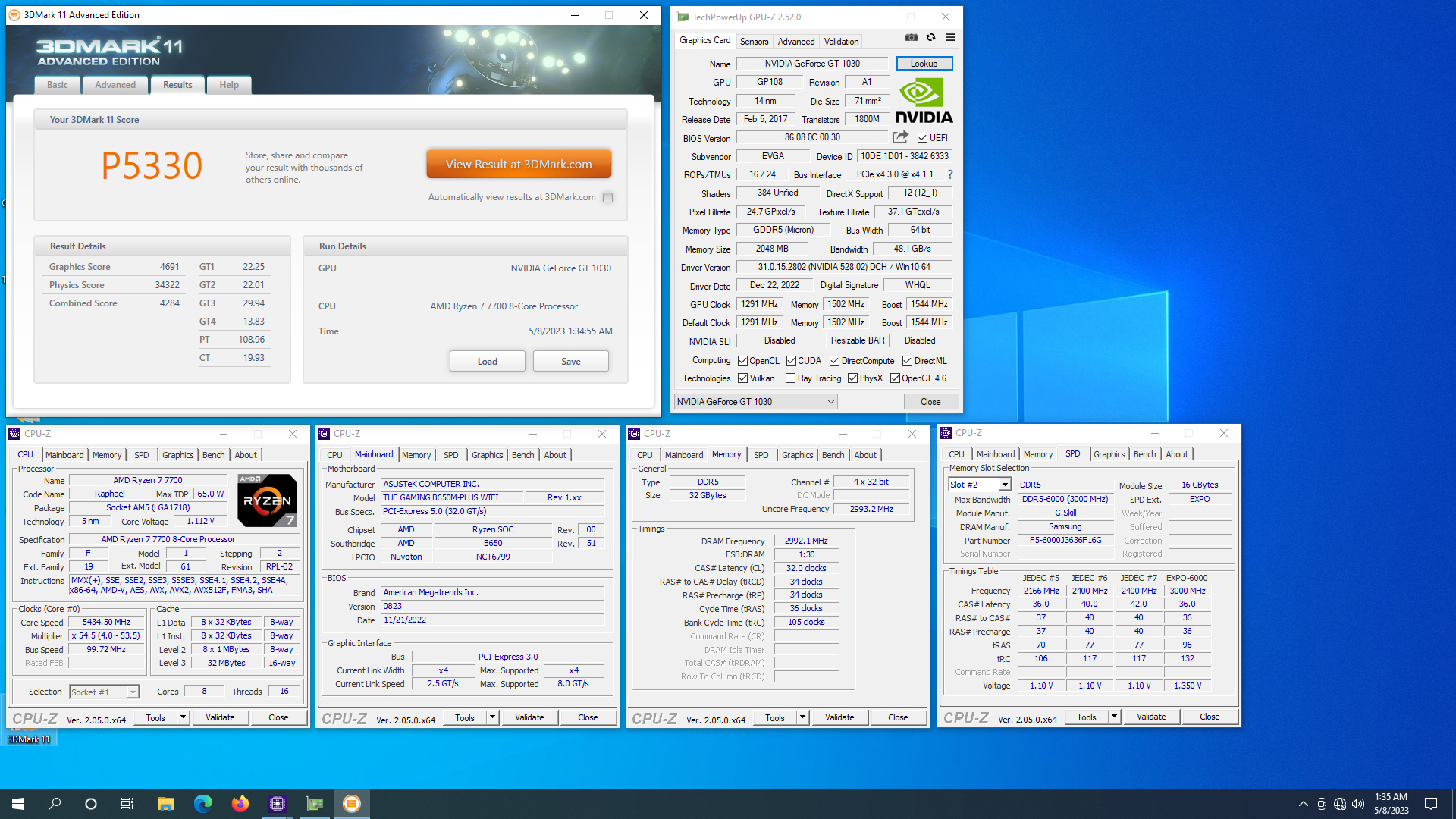Viewport: 1456px width, 819px height.
Task: Show hidden system tray icons
Action: tap(1303, 804)
